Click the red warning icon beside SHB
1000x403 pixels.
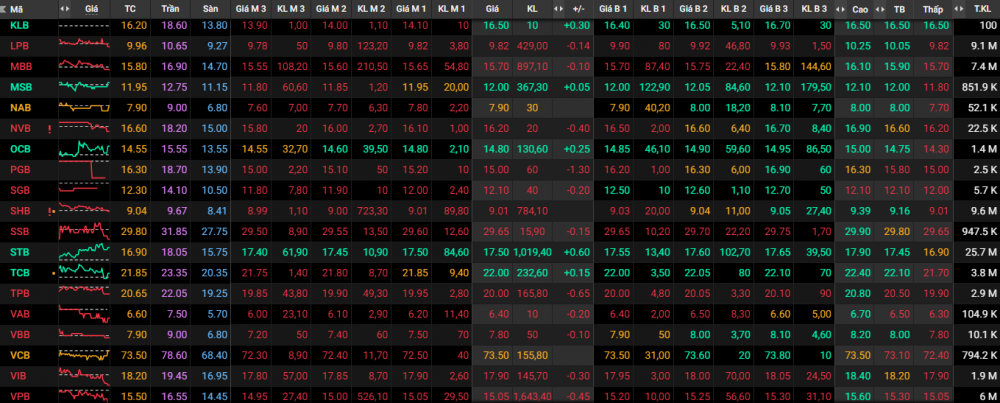coord(49,211)
